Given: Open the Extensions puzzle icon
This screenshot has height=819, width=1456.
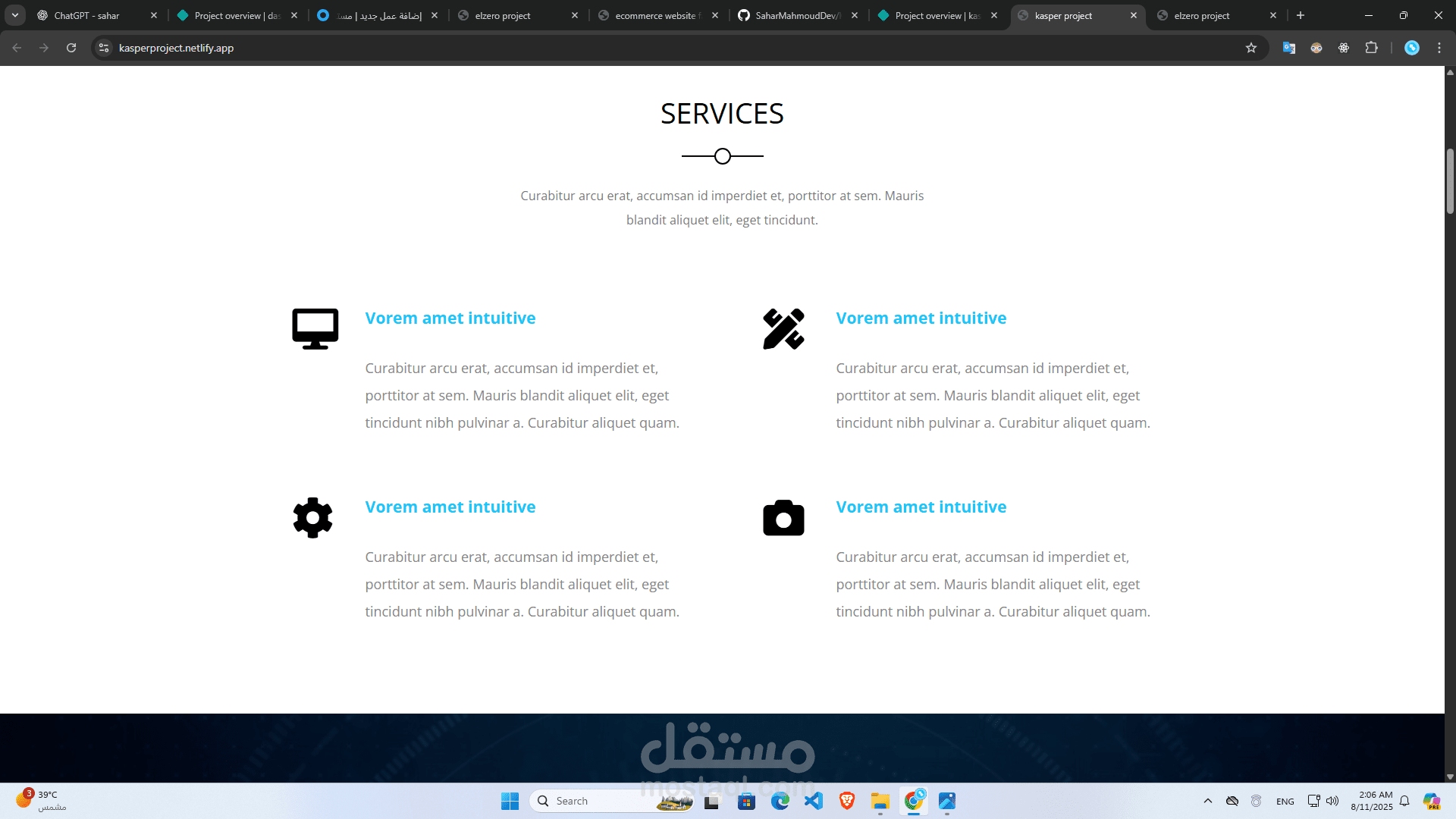Looking at the screenshot, I should [1371, 48].
